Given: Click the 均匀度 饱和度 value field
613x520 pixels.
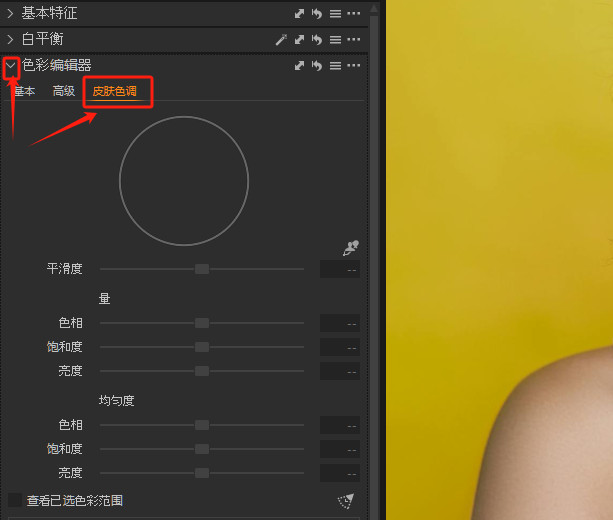Looking at the screenshot, I should pyautogui.click(x=340, y=449).
